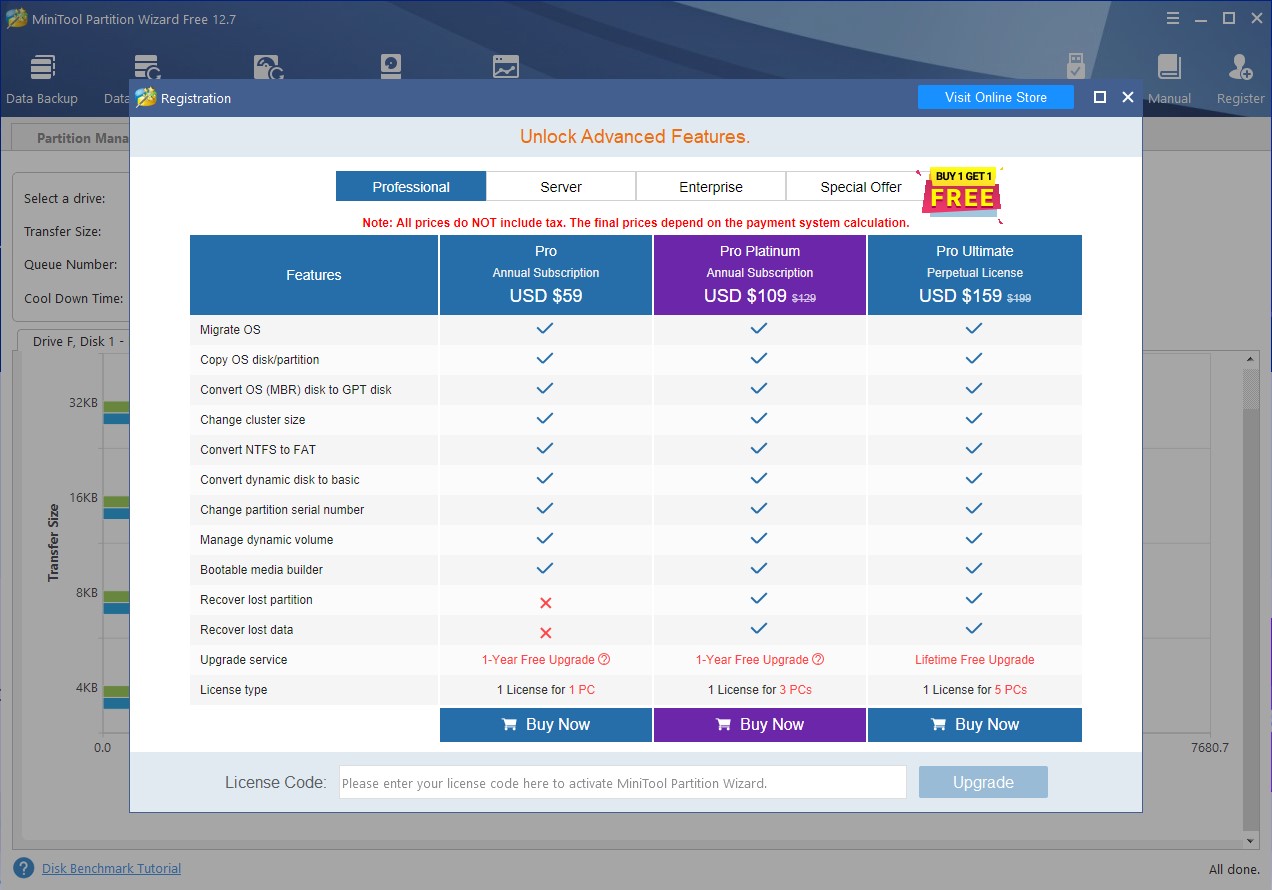The height and width of the screenshot is (890, 1272).
Task: Click the Change cluster size row label
Action: [x=253, y=420]
